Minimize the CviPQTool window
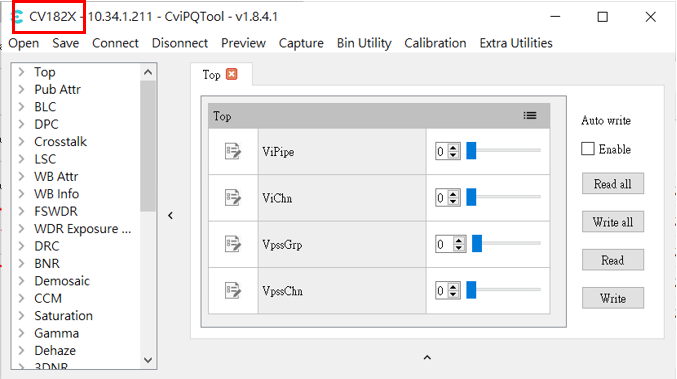 point(555,17)
